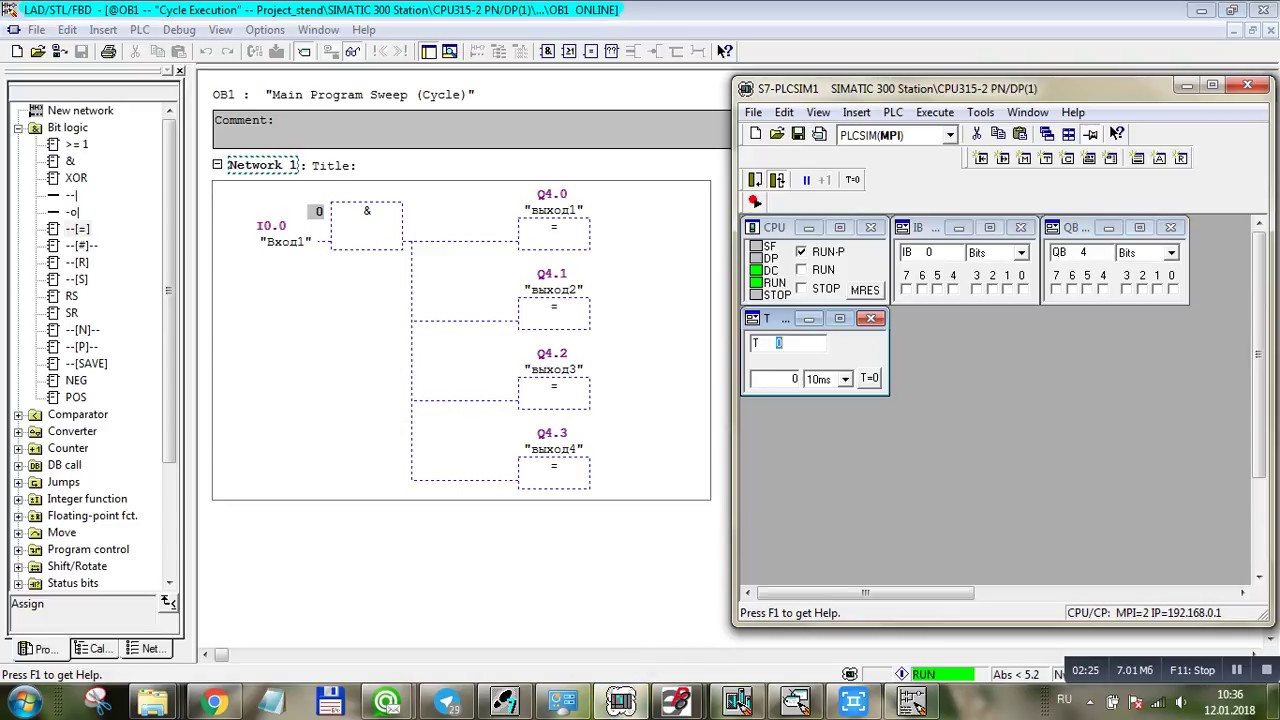The image size is (1280, 720).
Task: Insert an AND box from toolbar
Action: pos(547,51)
